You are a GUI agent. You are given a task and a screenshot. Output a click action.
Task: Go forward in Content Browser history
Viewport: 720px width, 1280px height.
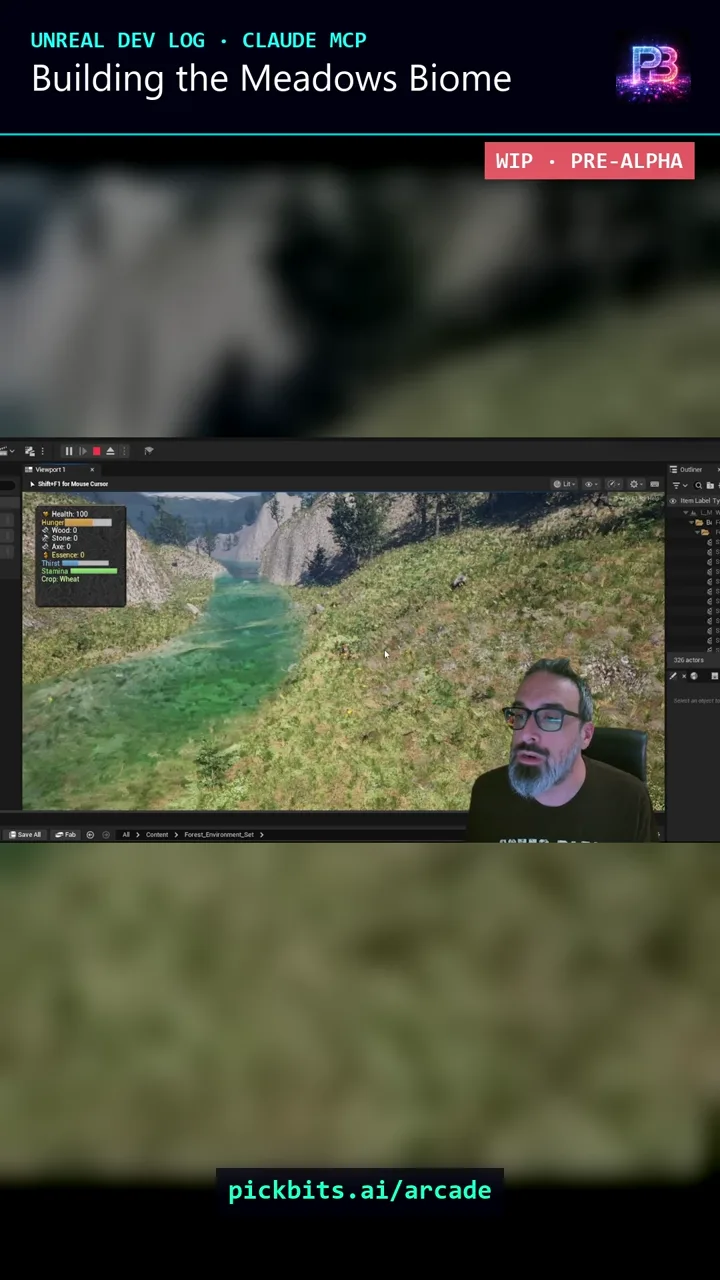(x=105, y=834)
